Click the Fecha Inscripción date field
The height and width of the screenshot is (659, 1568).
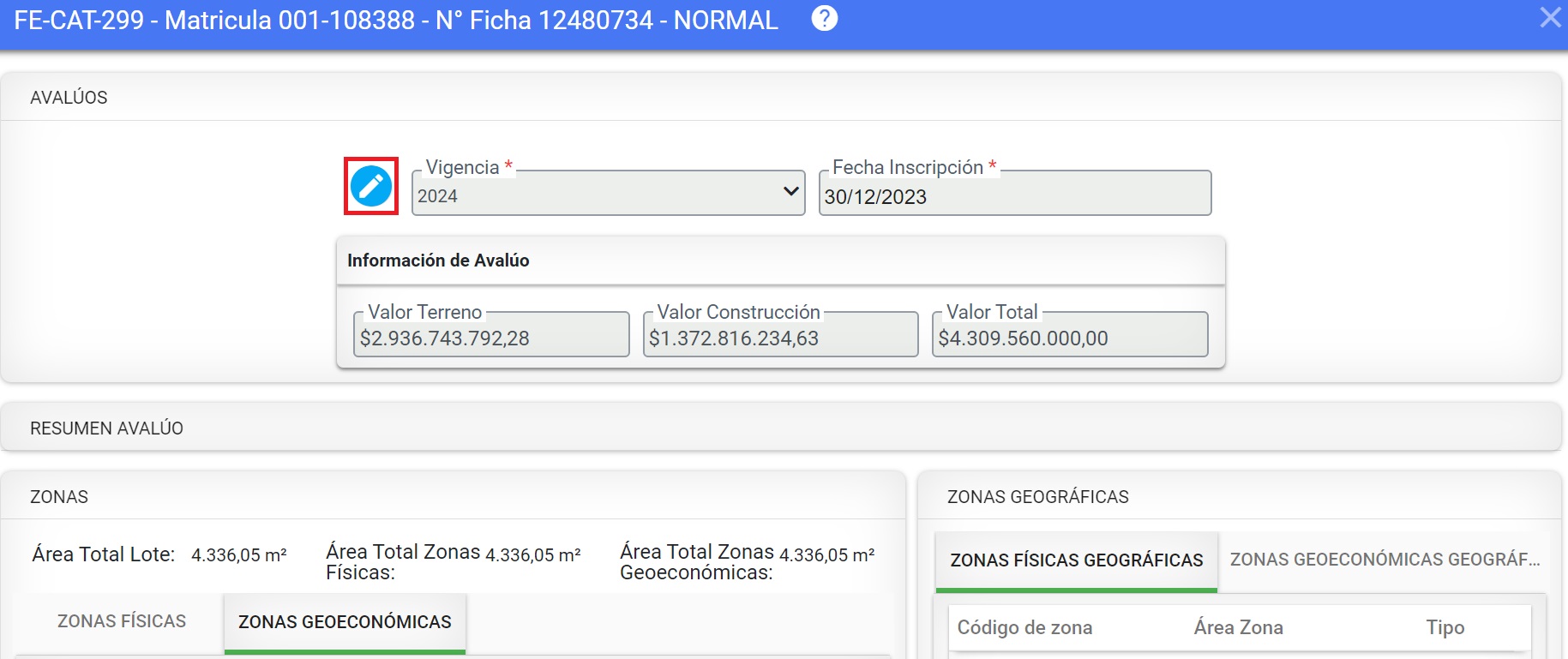1014,196
